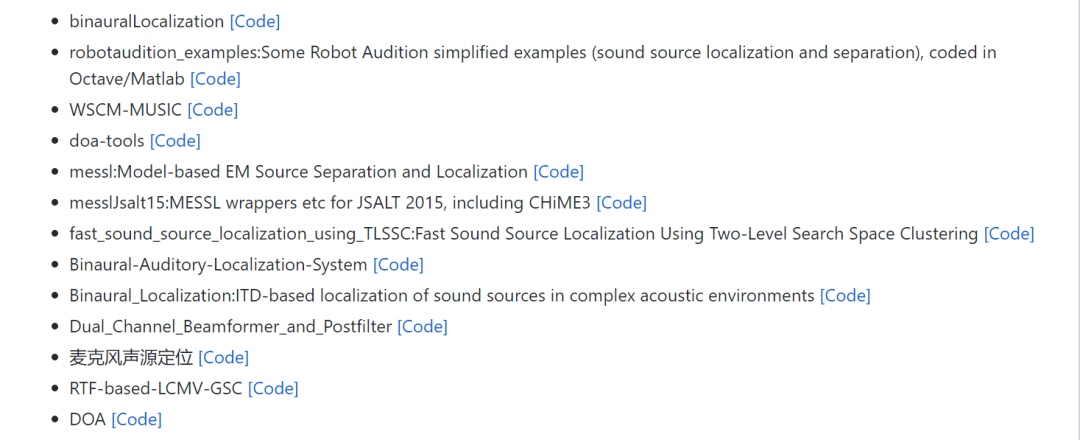This screenshot has height=440, width=1080.
Task: Click the WSCM-MUSIC Code link
Action: pos(213,109)
